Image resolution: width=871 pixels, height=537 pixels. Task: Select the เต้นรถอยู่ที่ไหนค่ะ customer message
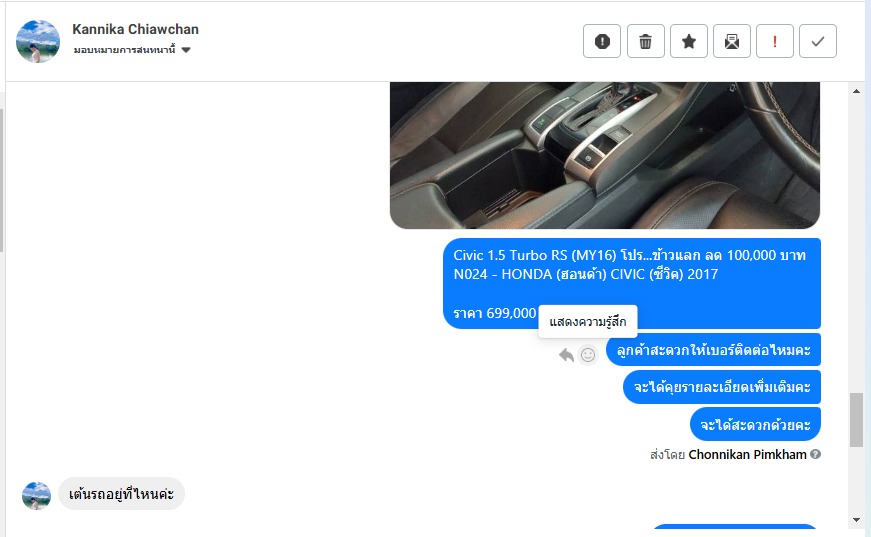pyautogui.click(x=121, y=494)
